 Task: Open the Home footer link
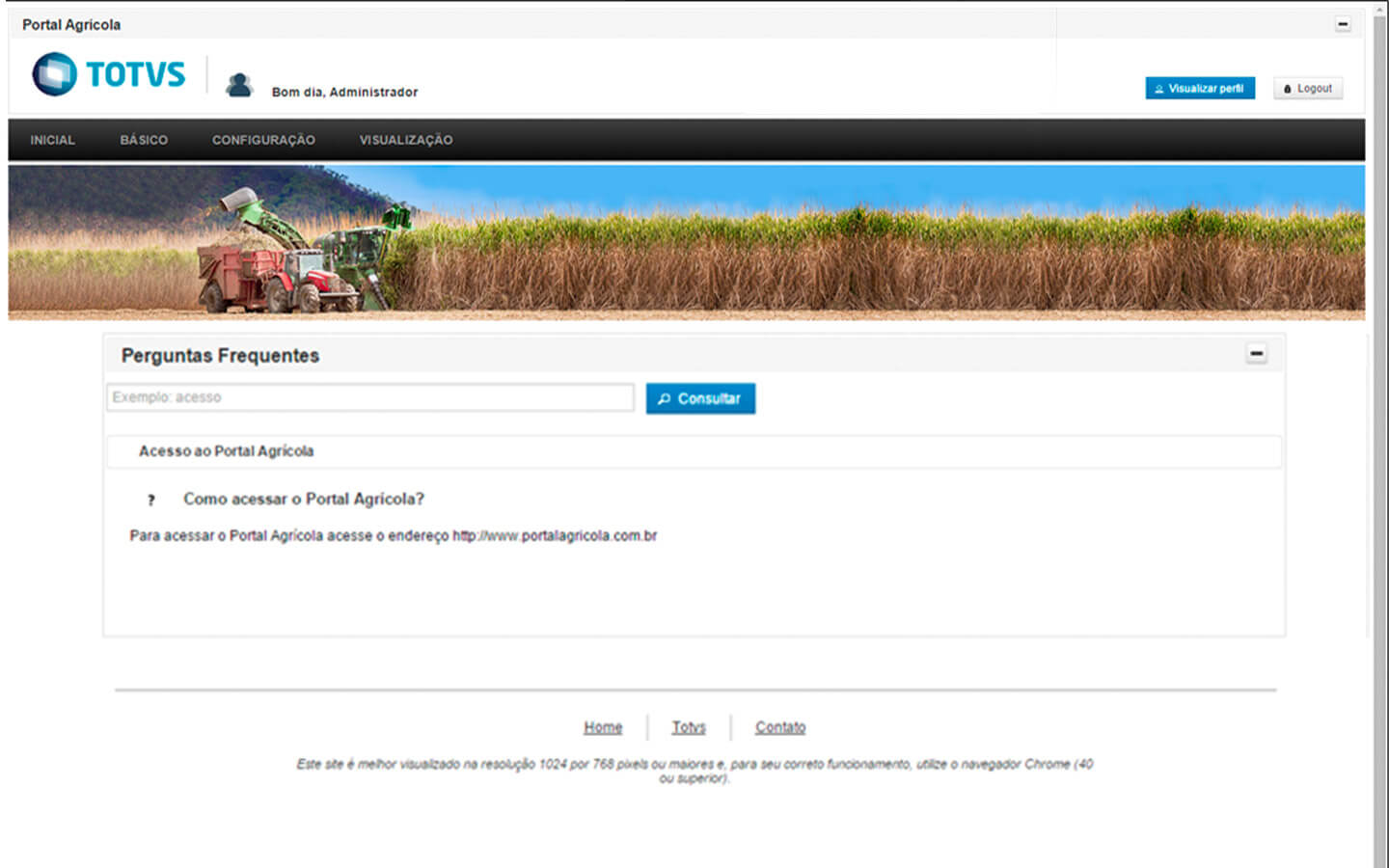[x=603, y=727]
